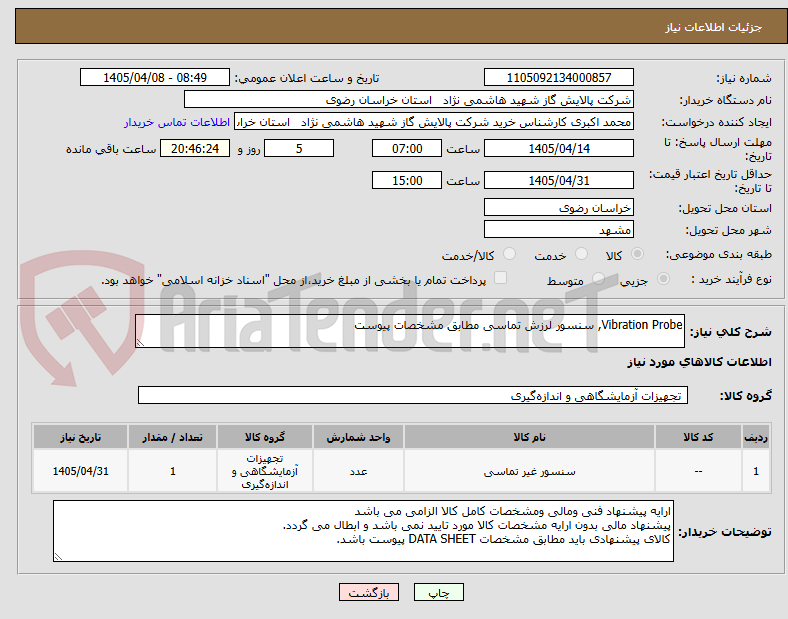Select the کالا/خدمت radio button

coord(510,254)
